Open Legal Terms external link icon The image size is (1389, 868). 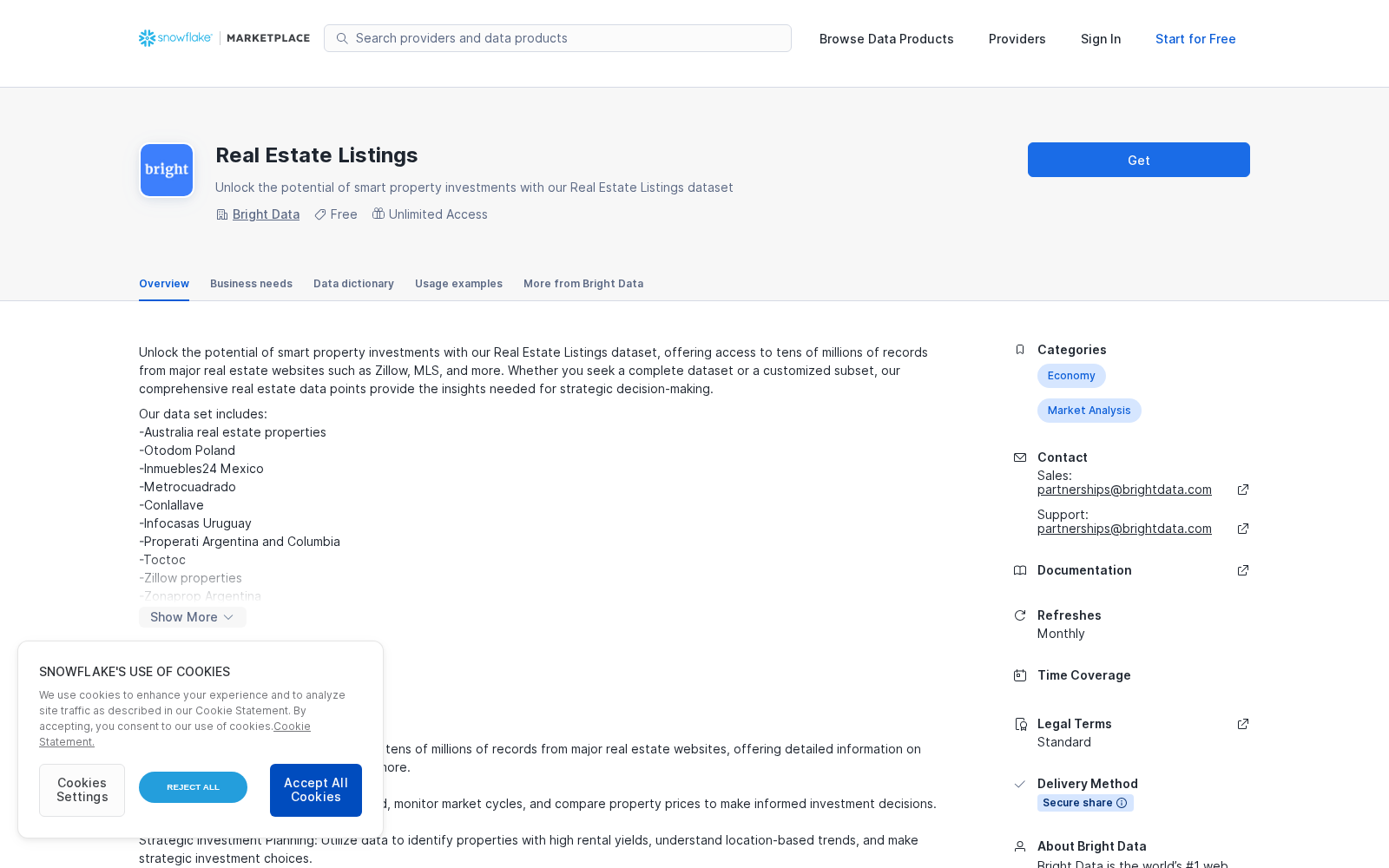(x=1243, y=724)
